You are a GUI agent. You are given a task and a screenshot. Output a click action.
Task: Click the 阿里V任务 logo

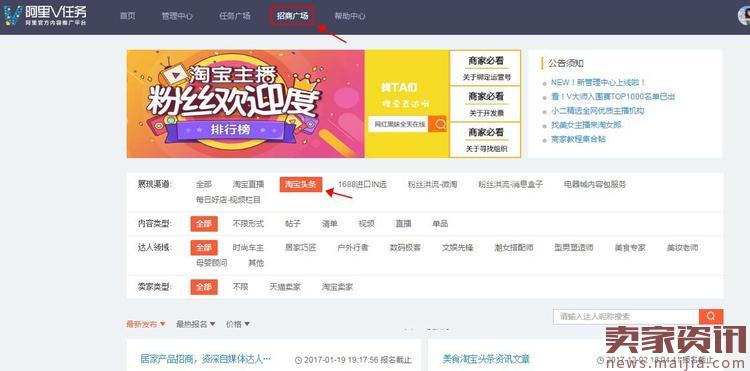[45, 16]
